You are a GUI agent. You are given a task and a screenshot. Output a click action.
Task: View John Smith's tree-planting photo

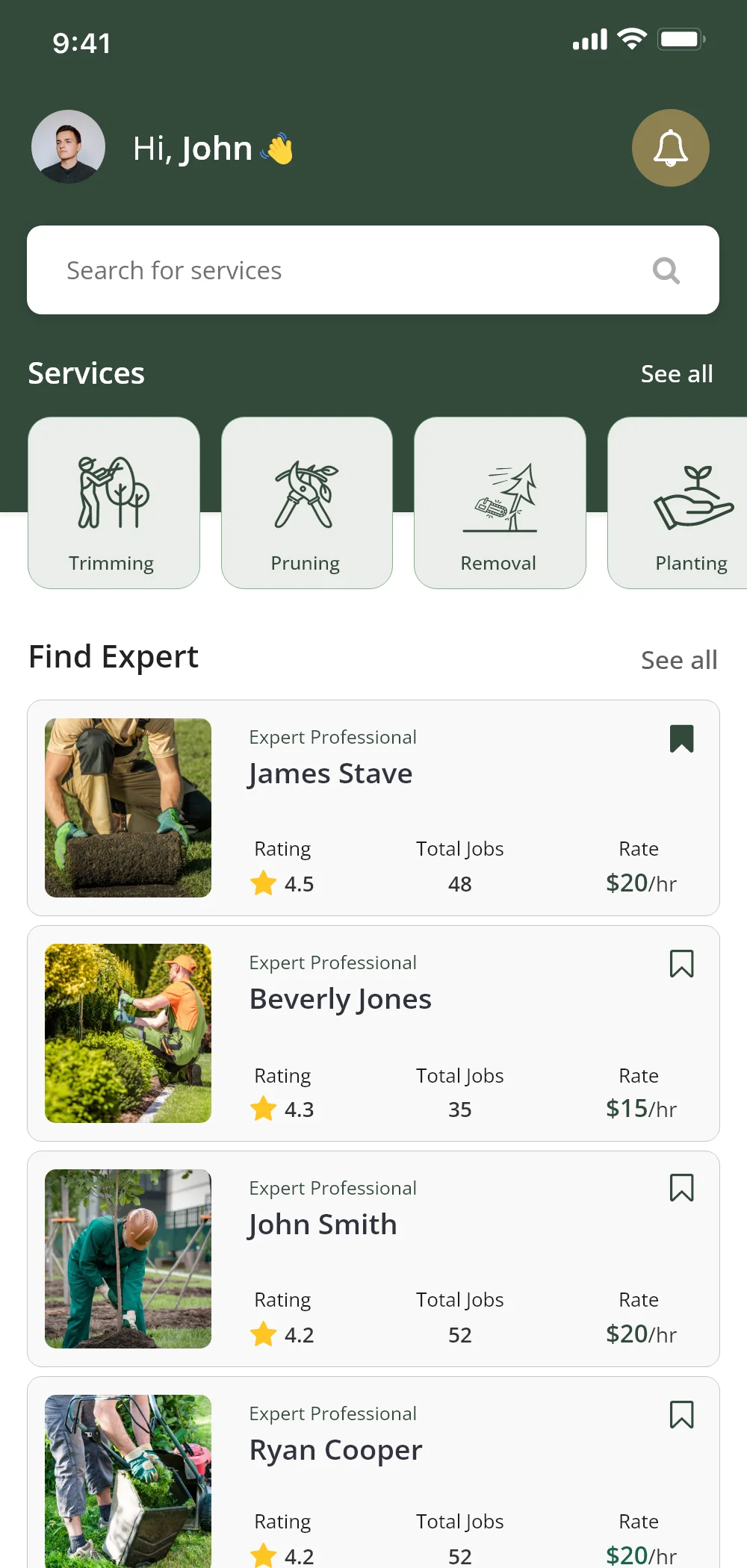click(128, 1259)
